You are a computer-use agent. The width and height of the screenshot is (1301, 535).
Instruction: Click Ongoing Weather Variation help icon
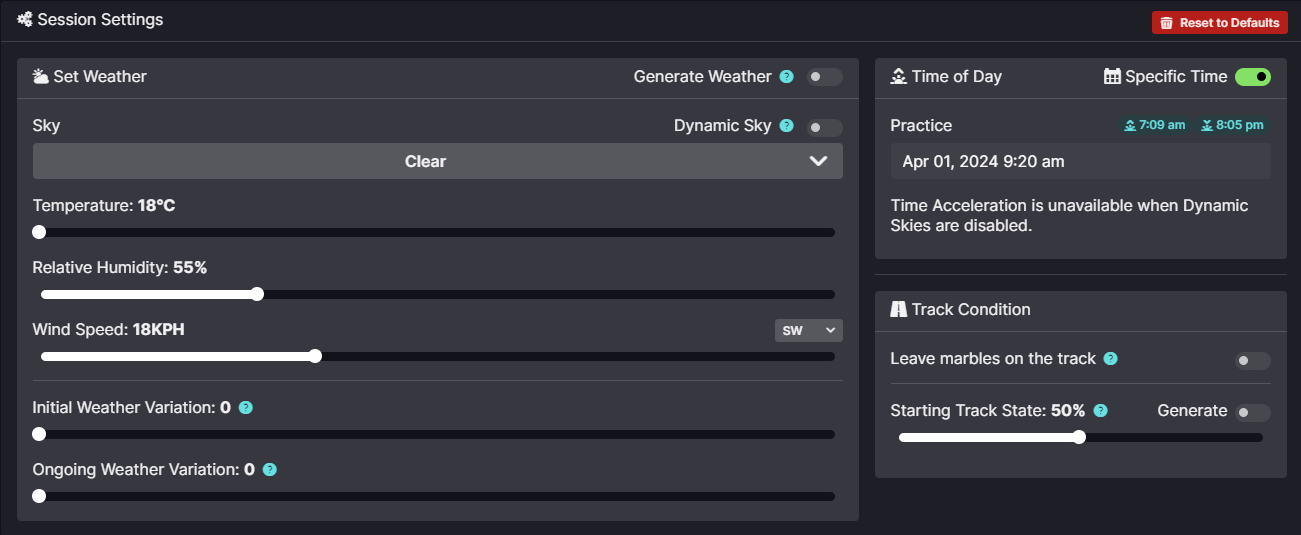270,469
